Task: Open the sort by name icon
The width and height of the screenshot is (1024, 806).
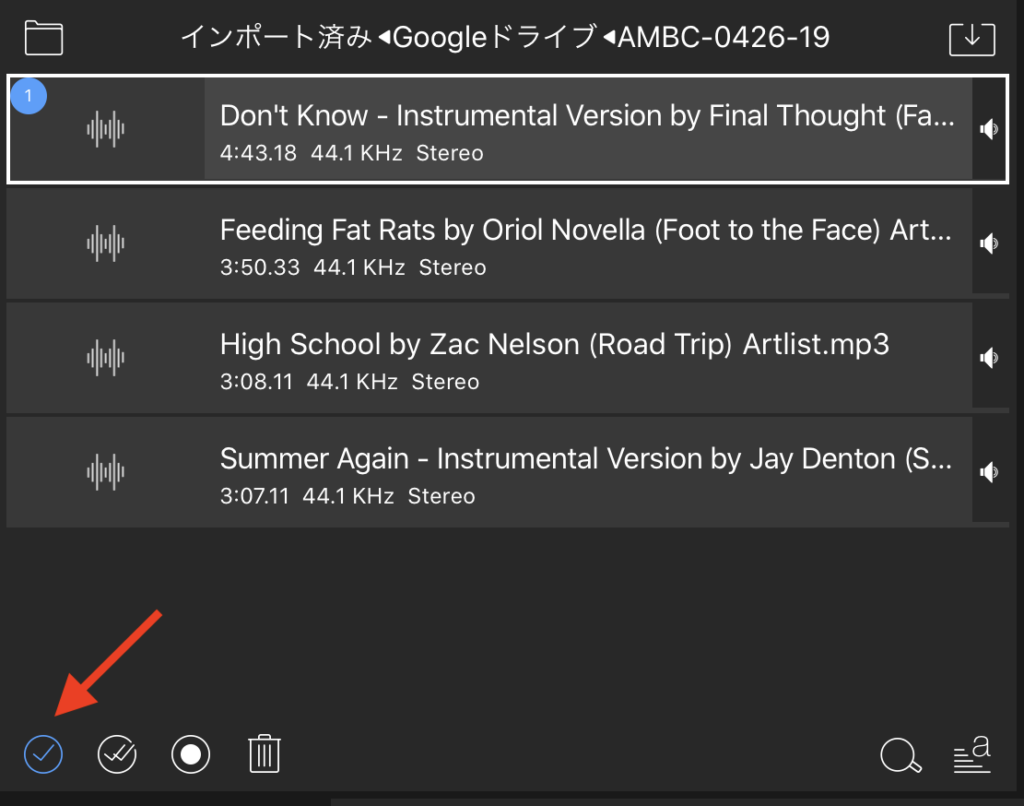Action: tap(971, 754)
